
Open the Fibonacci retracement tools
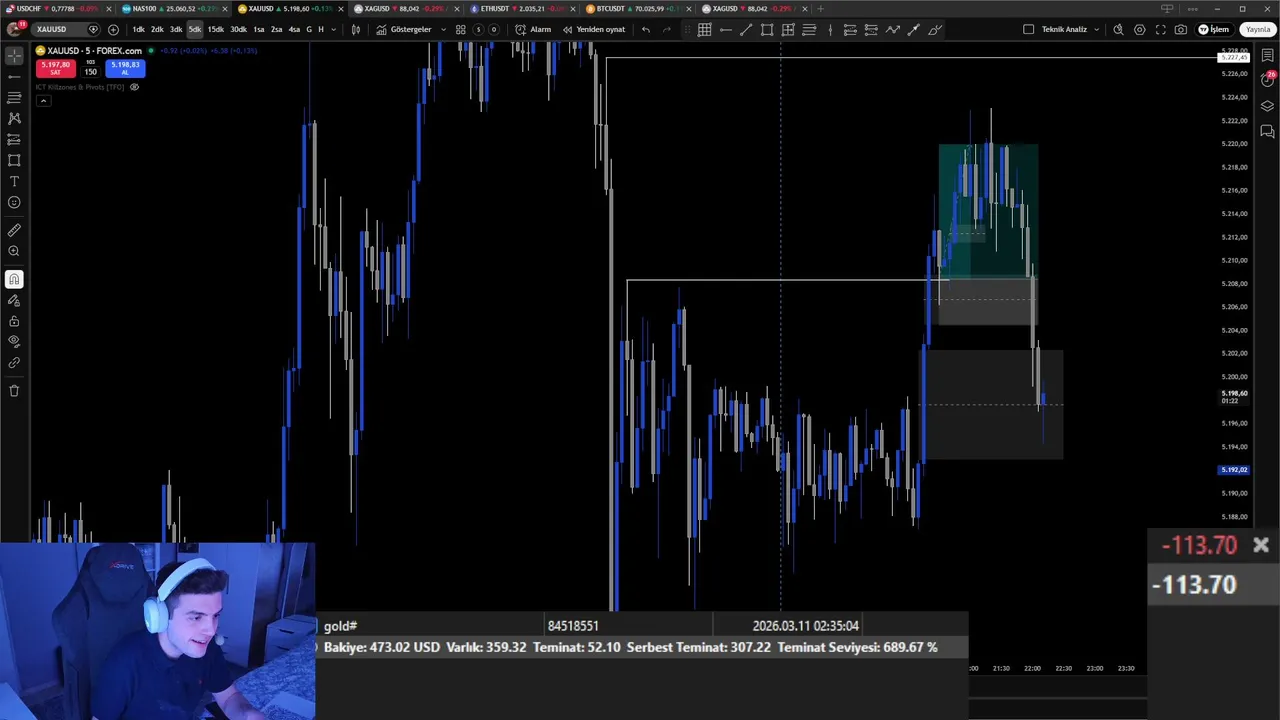pos(14,98)
